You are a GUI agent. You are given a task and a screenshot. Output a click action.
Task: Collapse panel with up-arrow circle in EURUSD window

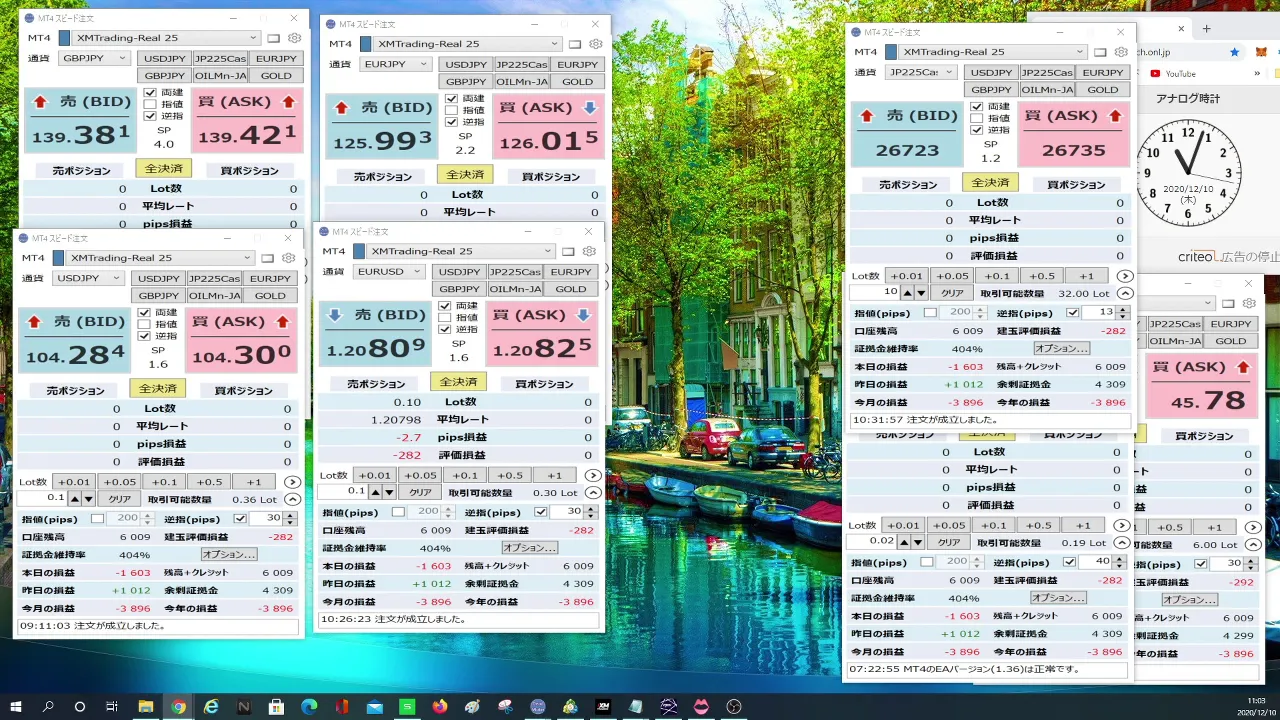(592, 492)
